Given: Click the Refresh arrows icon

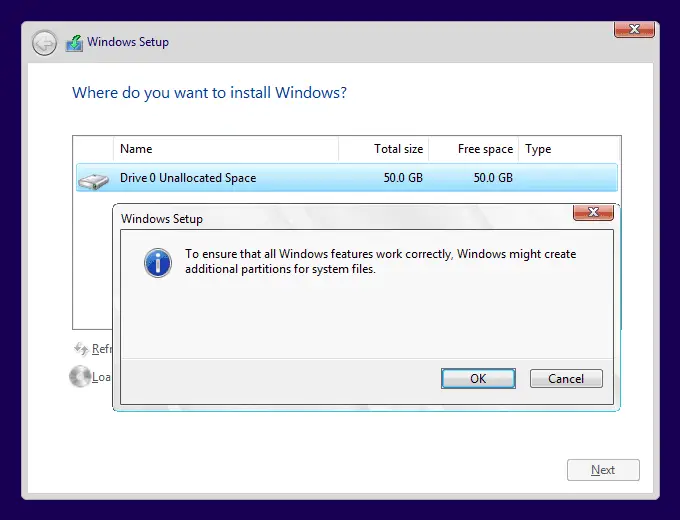Looking at the screenshot, I should (x=81, y=348).
